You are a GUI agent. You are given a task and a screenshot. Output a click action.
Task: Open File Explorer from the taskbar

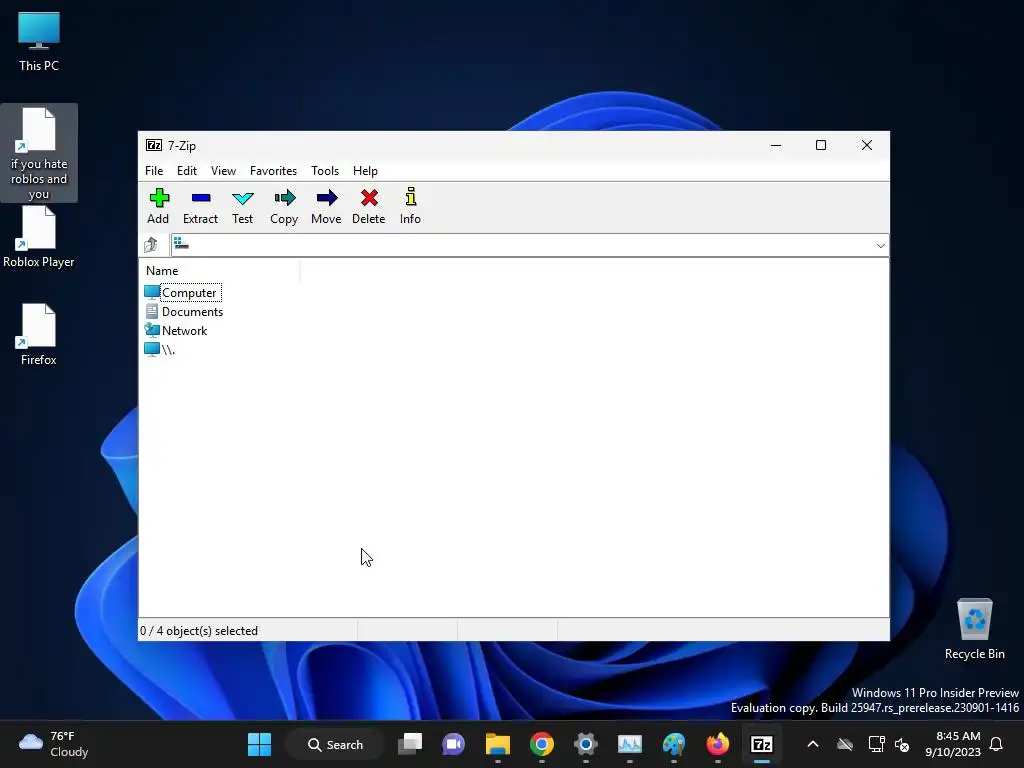click(498, 744)
